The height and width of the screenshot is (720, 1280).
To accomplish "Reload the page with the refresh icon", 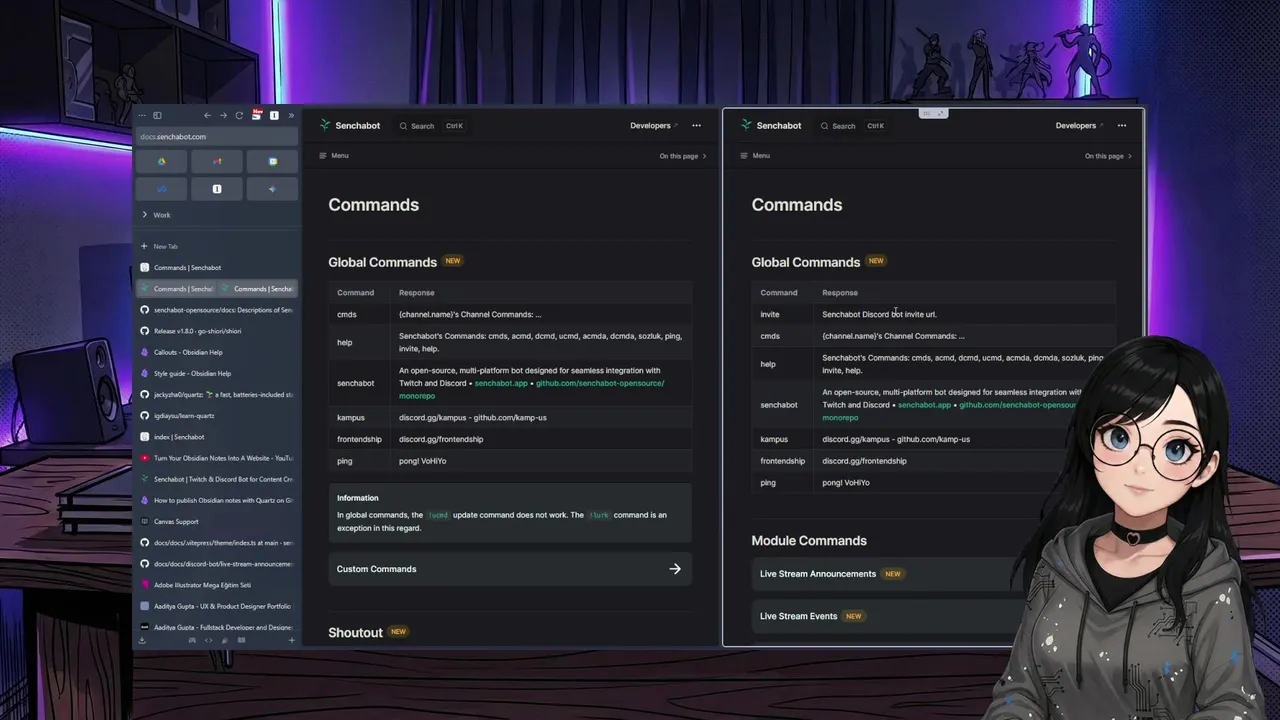I will [x=239, y=115].
